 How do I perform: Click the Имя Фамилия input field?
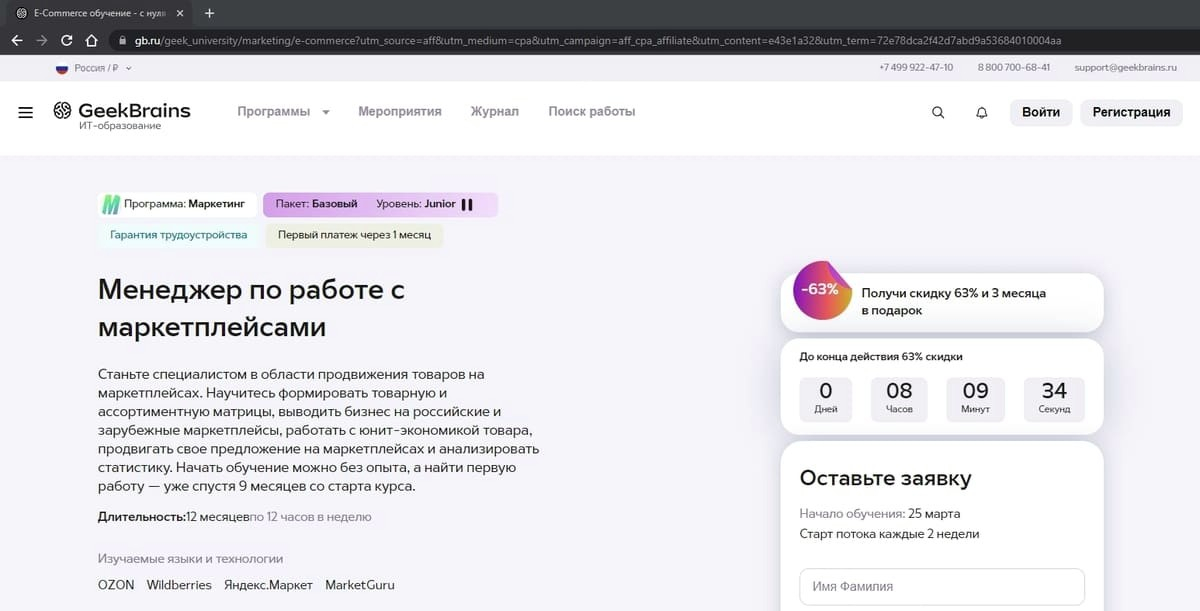pos(942,587)
